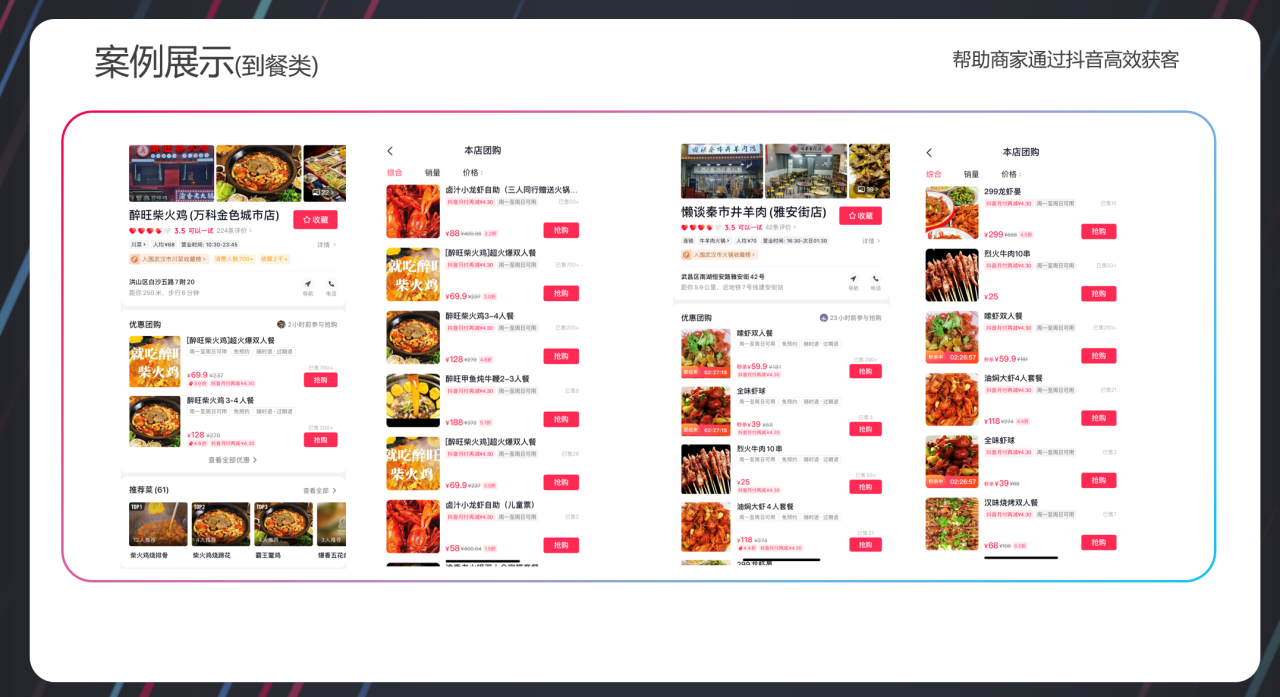The image size is (1280, 697).
Task: Click the slide subtitle 帮助商家通过抖音高效获客
Action: tap(1066, 60)
